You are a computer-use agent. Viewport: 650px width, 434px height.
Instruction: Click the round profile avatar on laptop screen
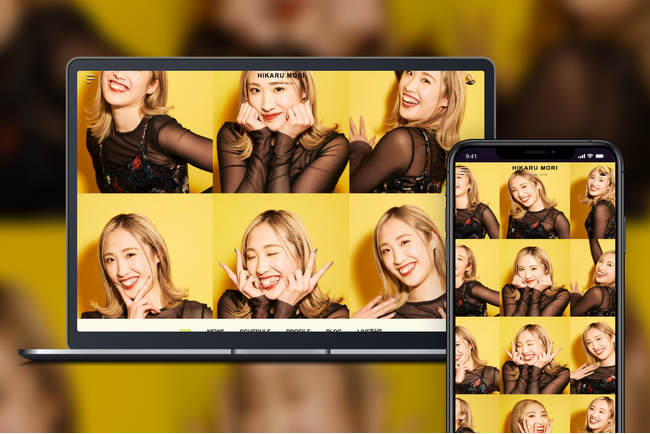click(x=470, y=79)
